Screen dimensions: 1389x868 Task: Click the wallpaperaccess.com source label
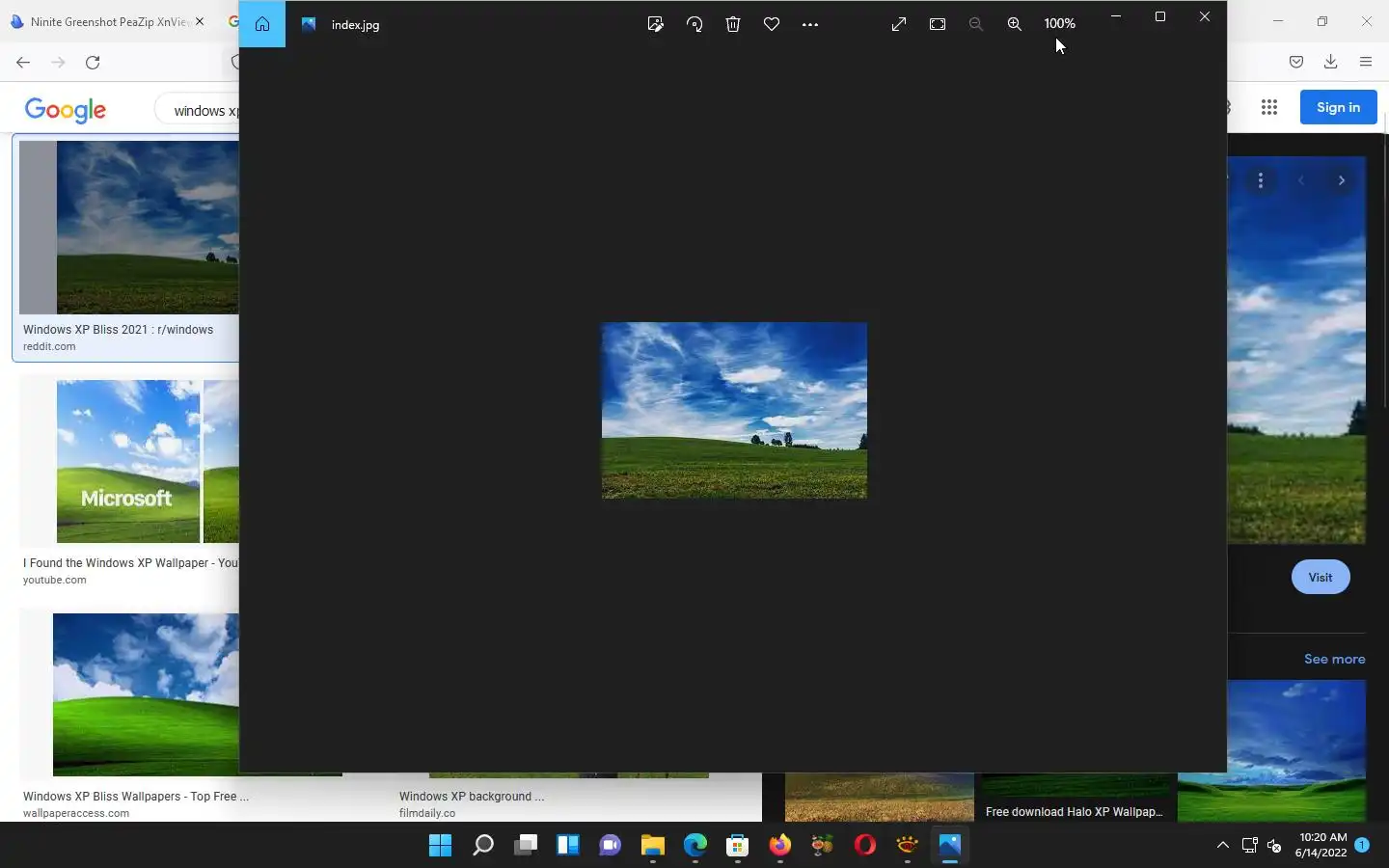[x=76, y=813]
